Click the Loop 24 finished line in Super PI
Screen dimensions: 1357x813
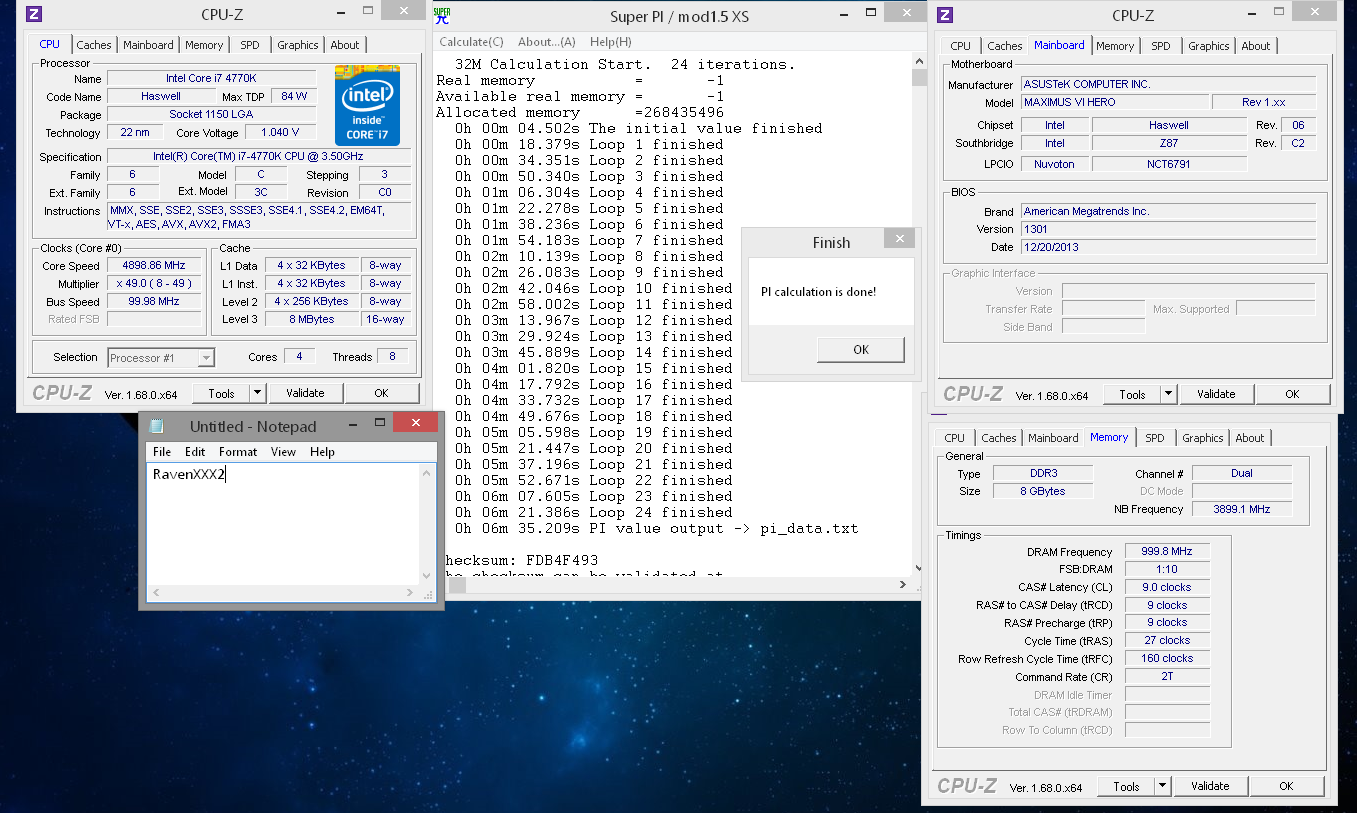(594, 512)
